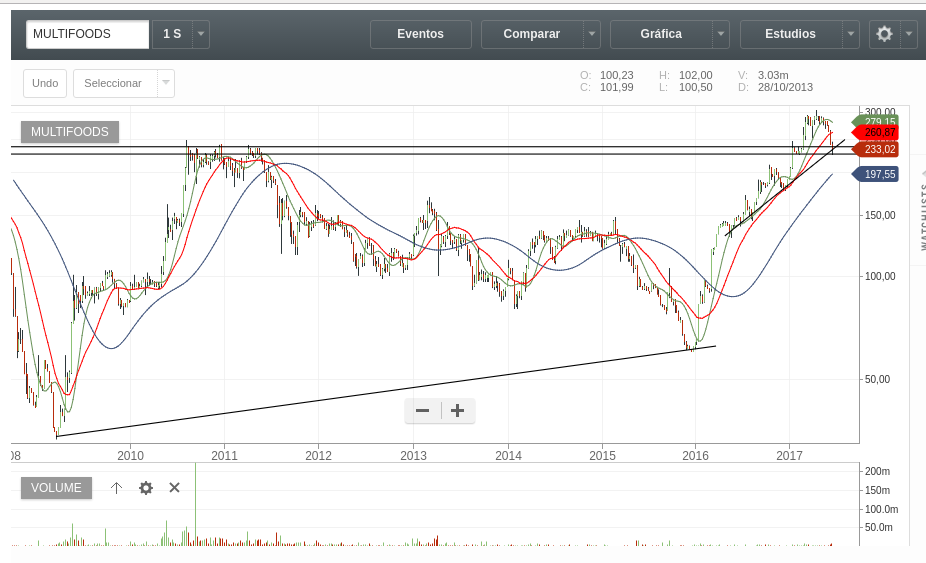Expand the 1 S interval dropdown arrow
926x563 pixels.
tap(201, 34)
